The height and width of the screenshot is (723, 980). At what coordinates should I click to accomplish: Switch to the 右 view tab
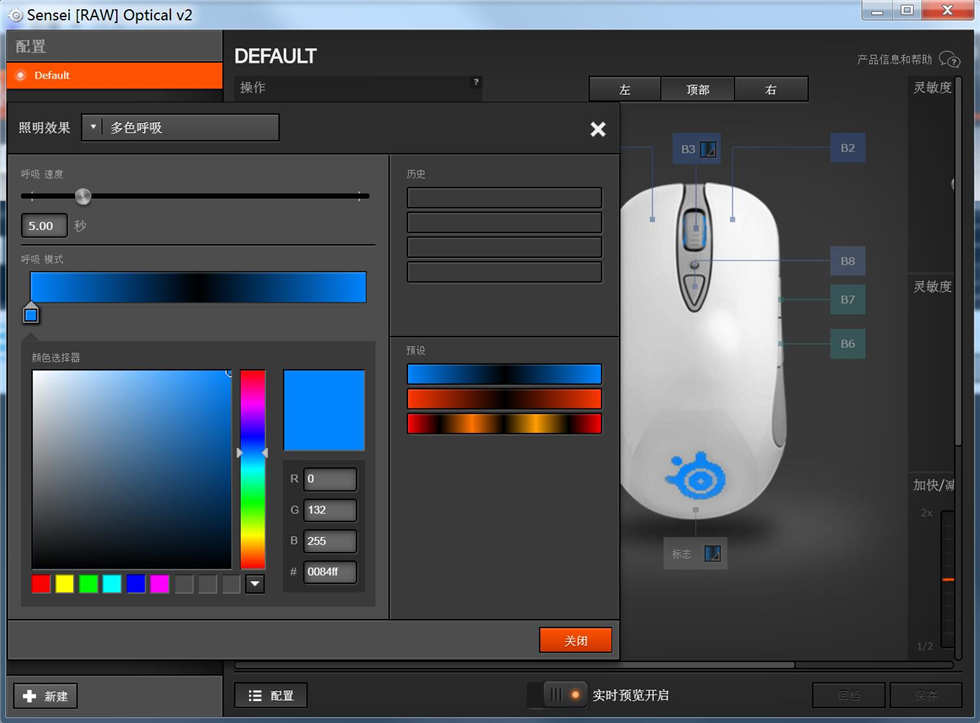[x=771, y=89]
